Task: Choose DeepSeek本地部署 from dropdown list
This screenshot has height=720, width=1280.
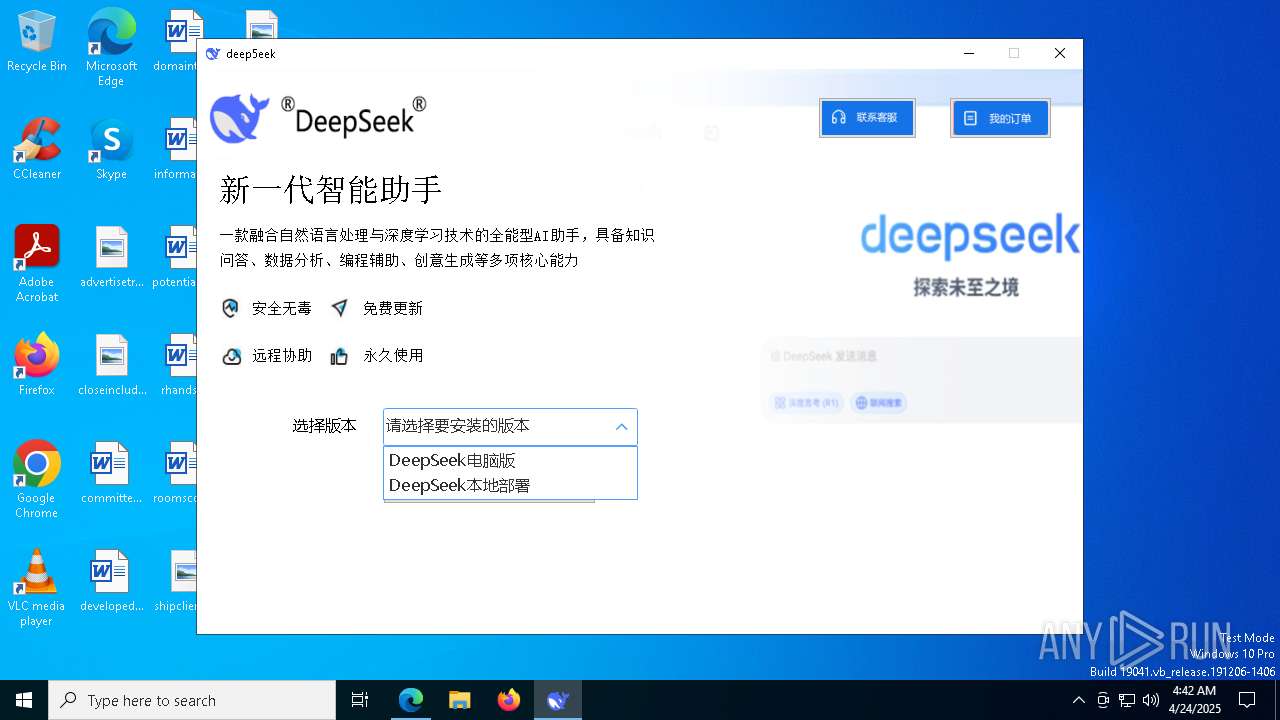Action: 510,485
